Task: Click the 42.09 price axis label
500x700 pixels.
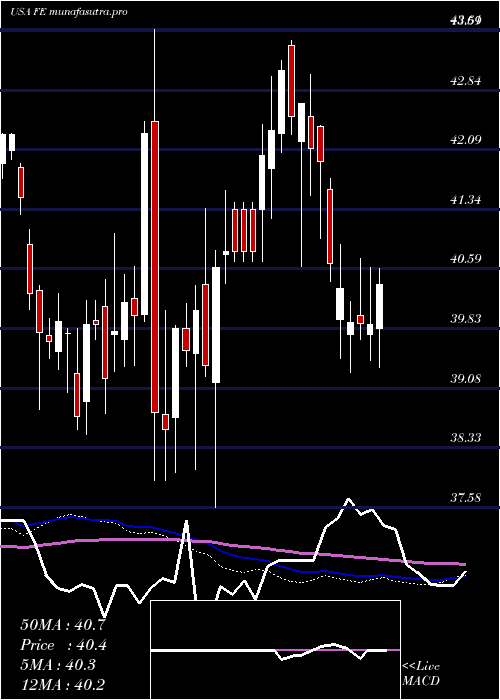Action: pos(466,140)
